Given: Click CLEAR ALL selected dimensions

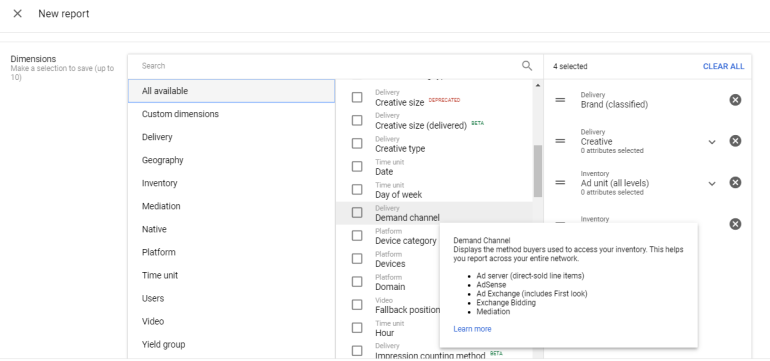Looking at the screenshot, I should pyautogui.click(x=723, y=66).
